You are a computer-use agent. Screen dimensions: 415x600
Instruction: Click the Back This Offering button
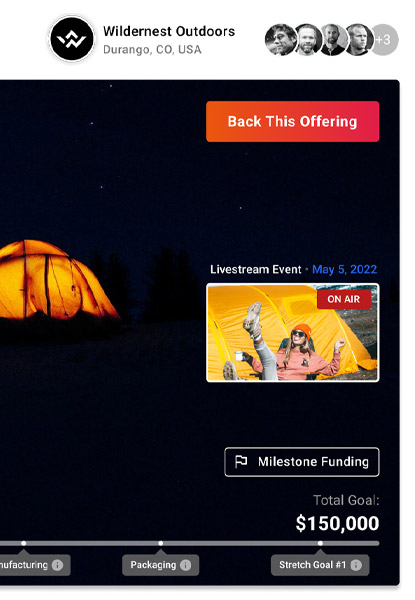pos(293,121)
